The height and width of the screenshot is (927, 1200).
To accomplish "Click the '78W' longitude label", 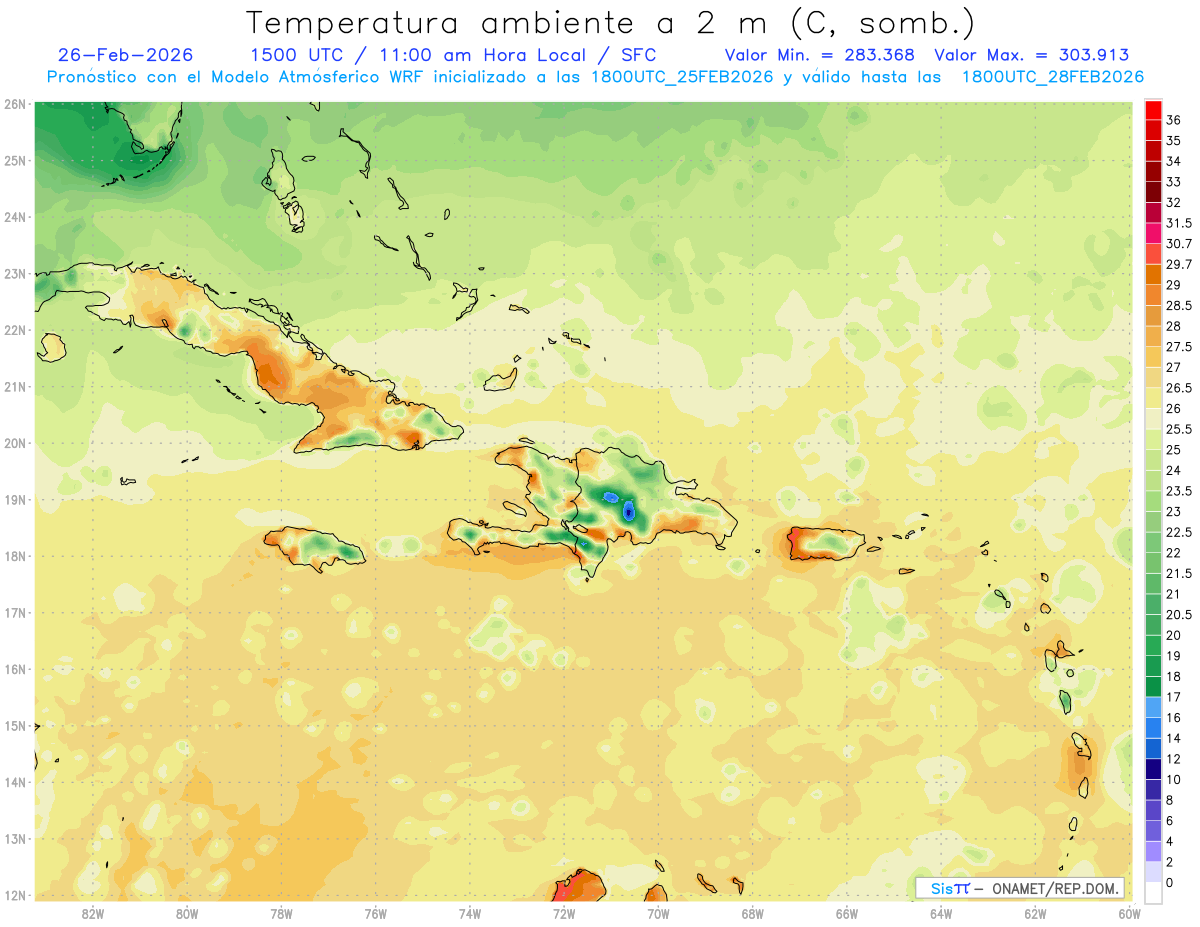I will [281, 913].
